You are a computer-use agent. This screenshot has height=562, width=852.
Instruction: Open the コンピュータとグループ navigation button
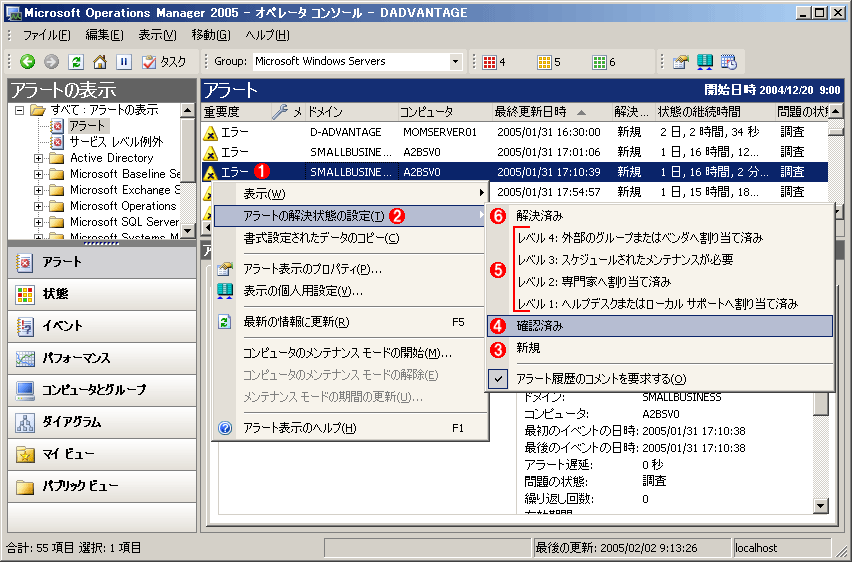point(102,390)
